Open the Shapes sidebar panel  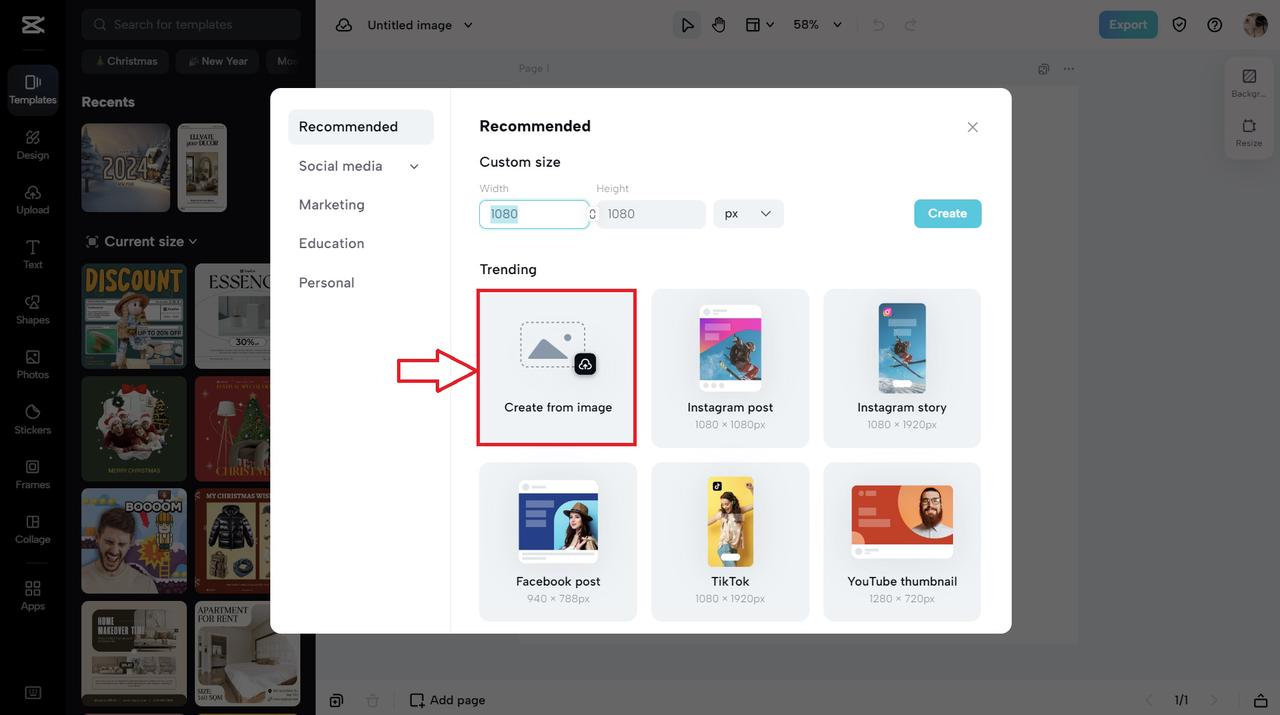point(33,309)
